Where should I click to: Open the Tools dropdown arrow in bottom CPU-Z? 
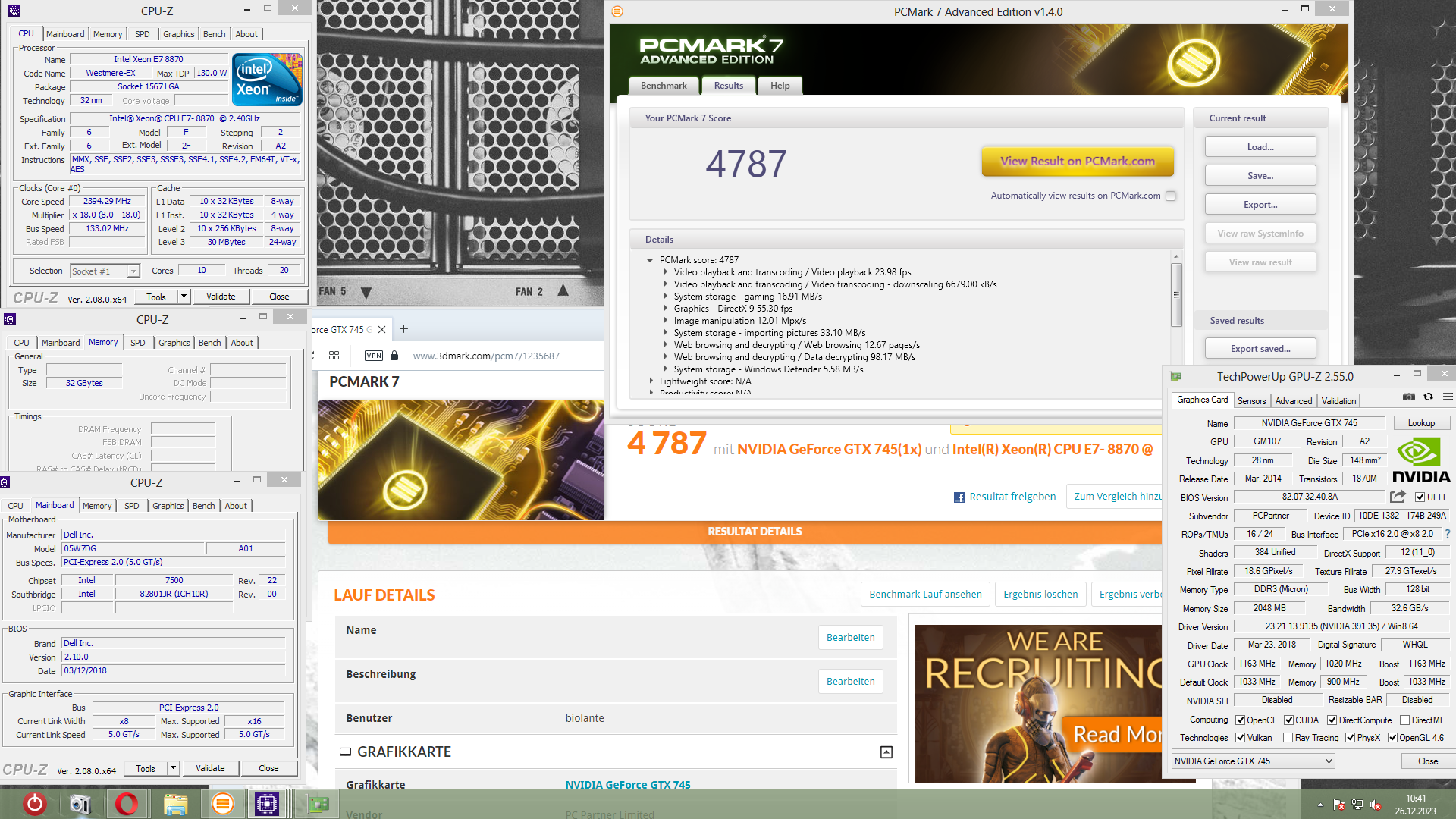coord(173,768)
